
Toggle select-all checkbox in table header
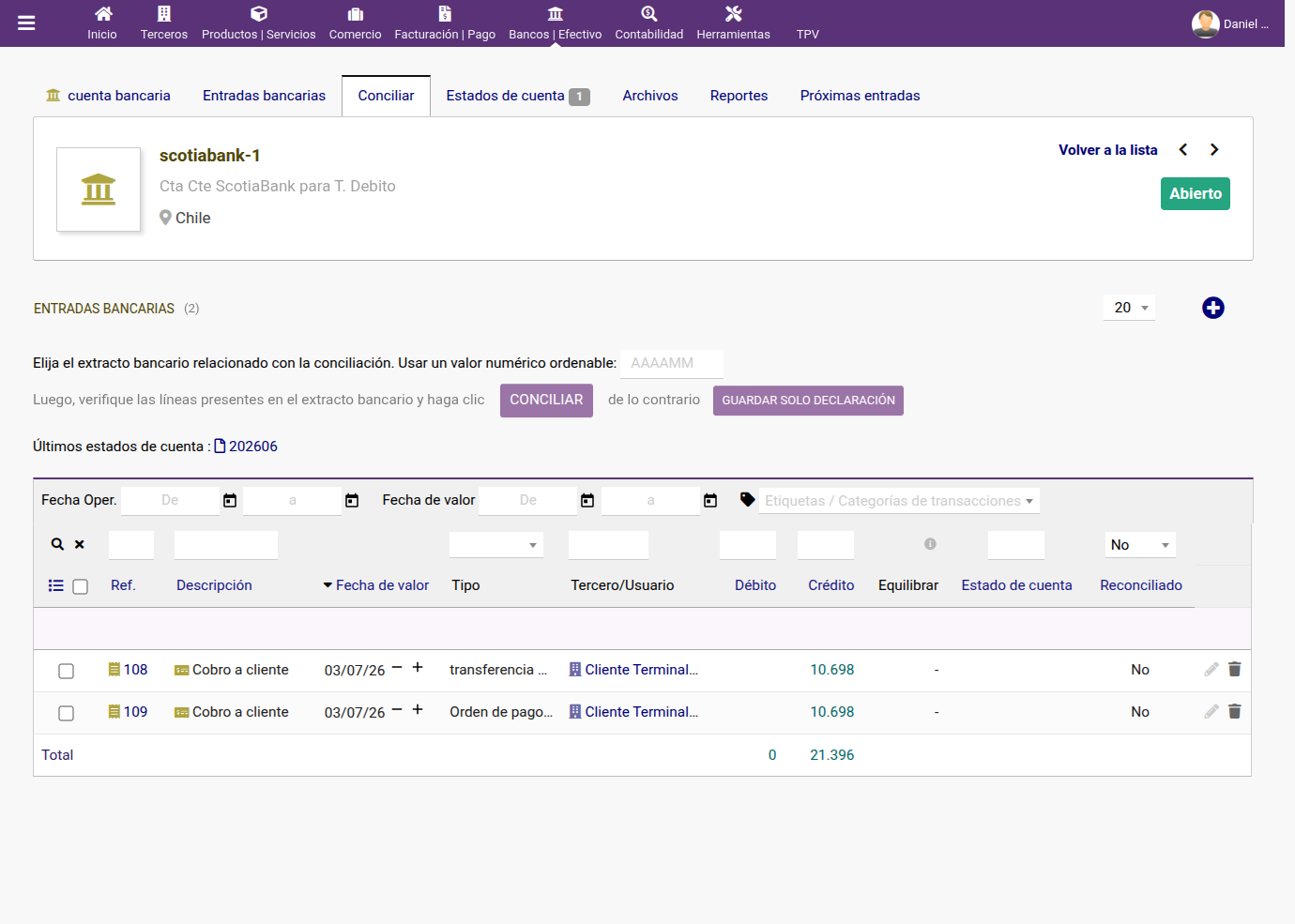coord(81,586)
